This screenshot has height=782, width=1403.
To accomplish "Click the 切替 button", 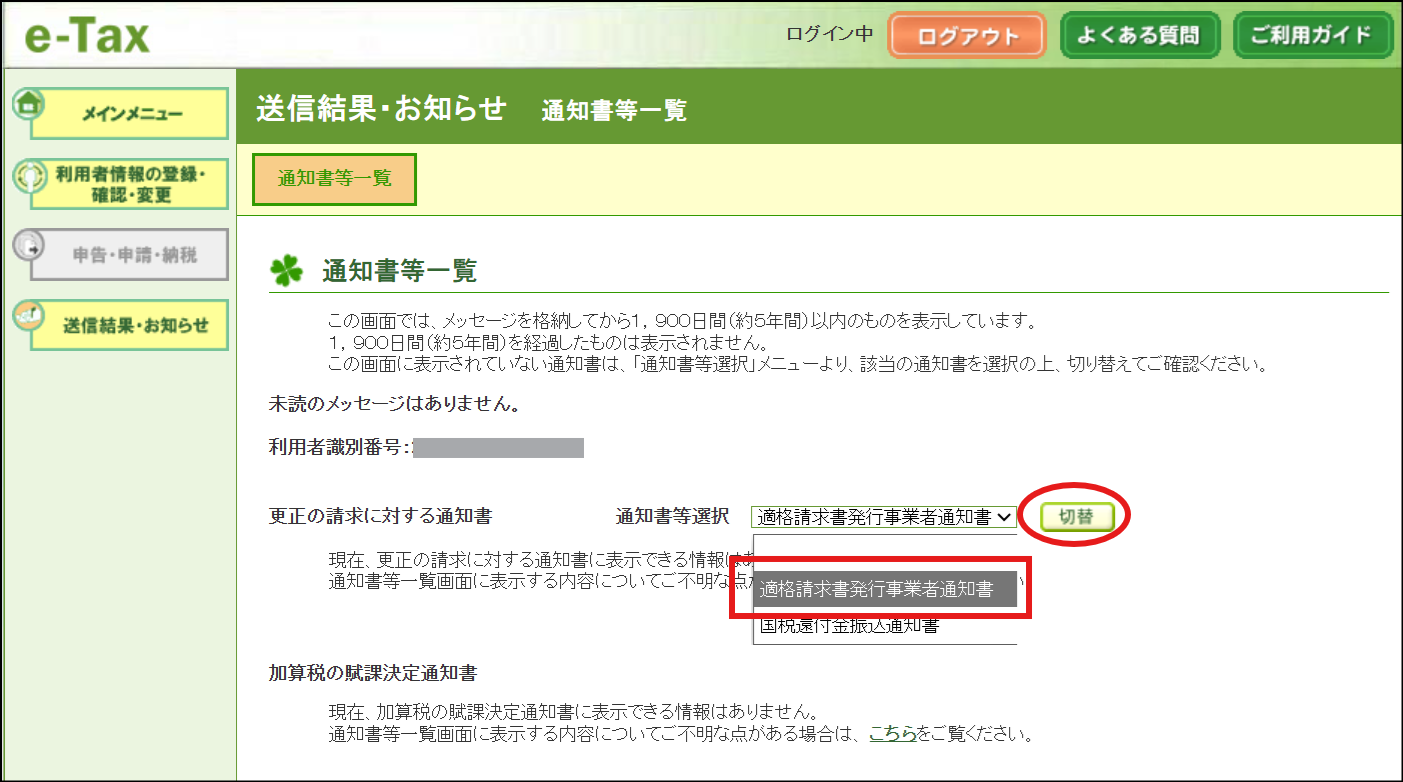I will click(1076, 517).
